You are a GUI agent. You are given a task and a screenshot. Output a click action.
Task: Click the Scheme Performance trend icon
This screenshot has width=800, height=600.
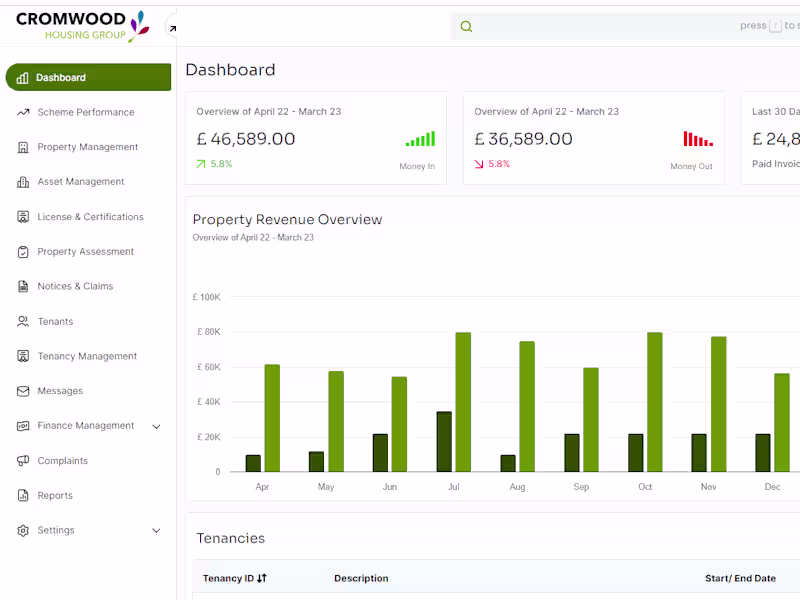point(23,112)
